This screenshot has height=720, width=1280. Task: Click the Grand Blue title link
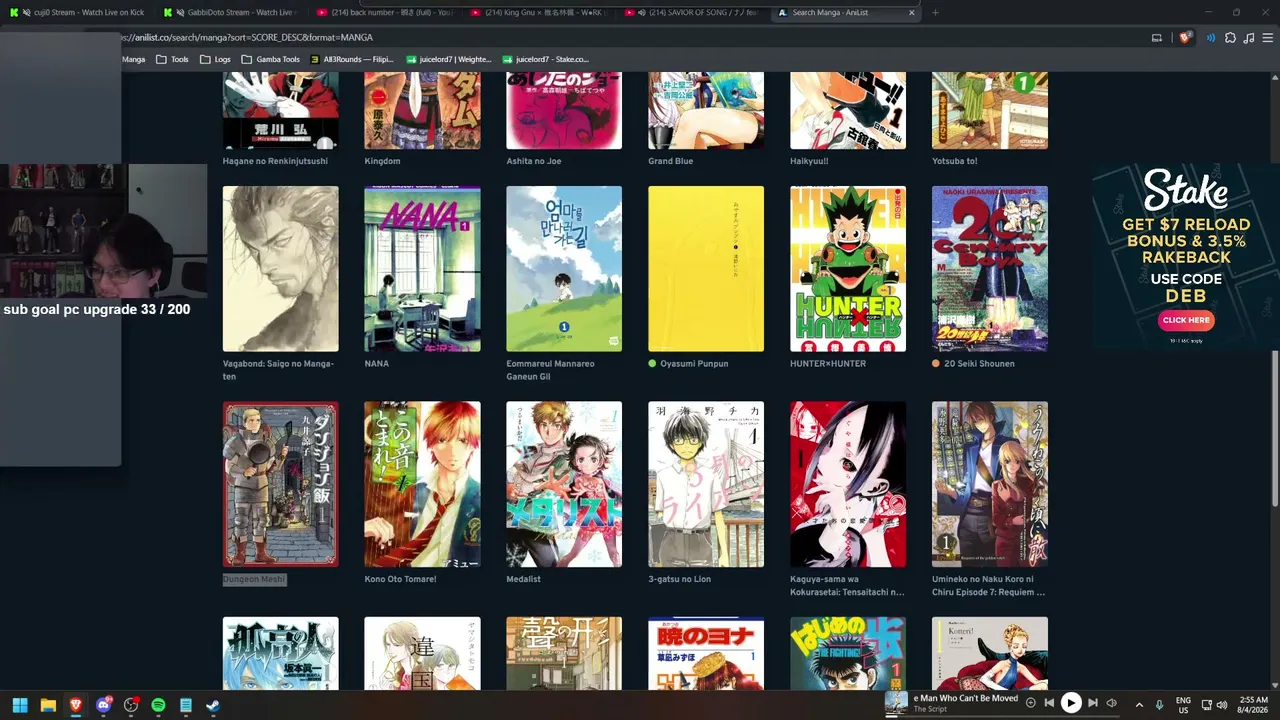pyautogui.click(x=671, y=161)
